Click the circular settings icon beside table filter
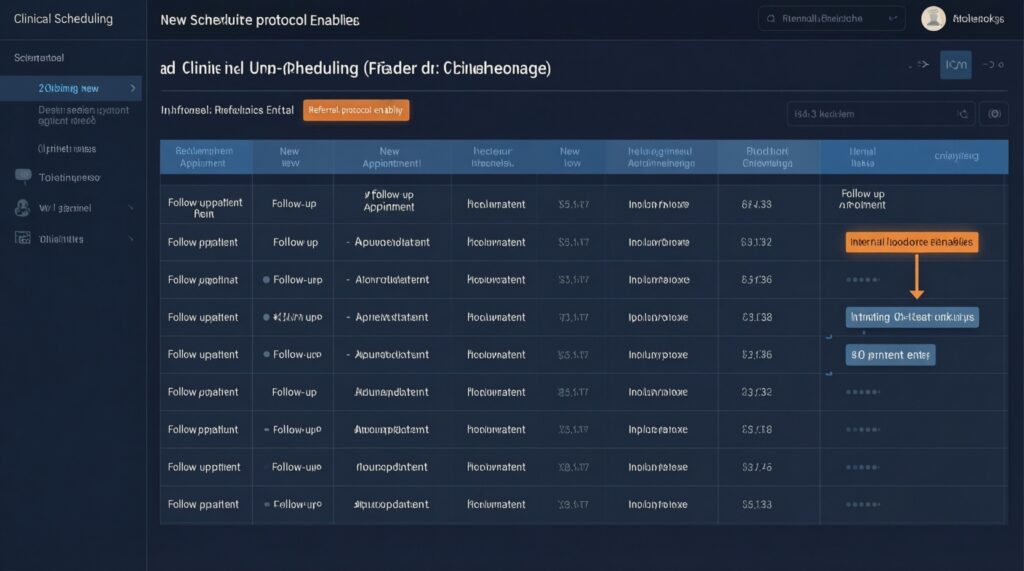The image size is (1024, 571). (x=993, y=114)
